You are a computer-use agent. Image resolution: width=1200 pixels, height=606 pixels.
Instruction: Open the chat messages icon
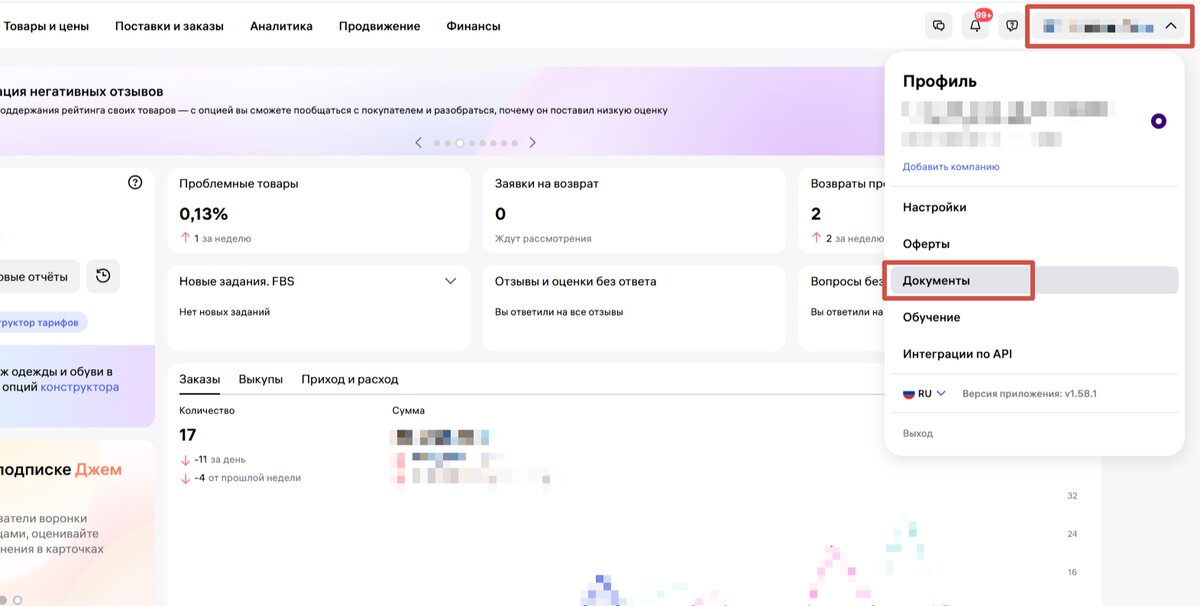coord(938,25)
